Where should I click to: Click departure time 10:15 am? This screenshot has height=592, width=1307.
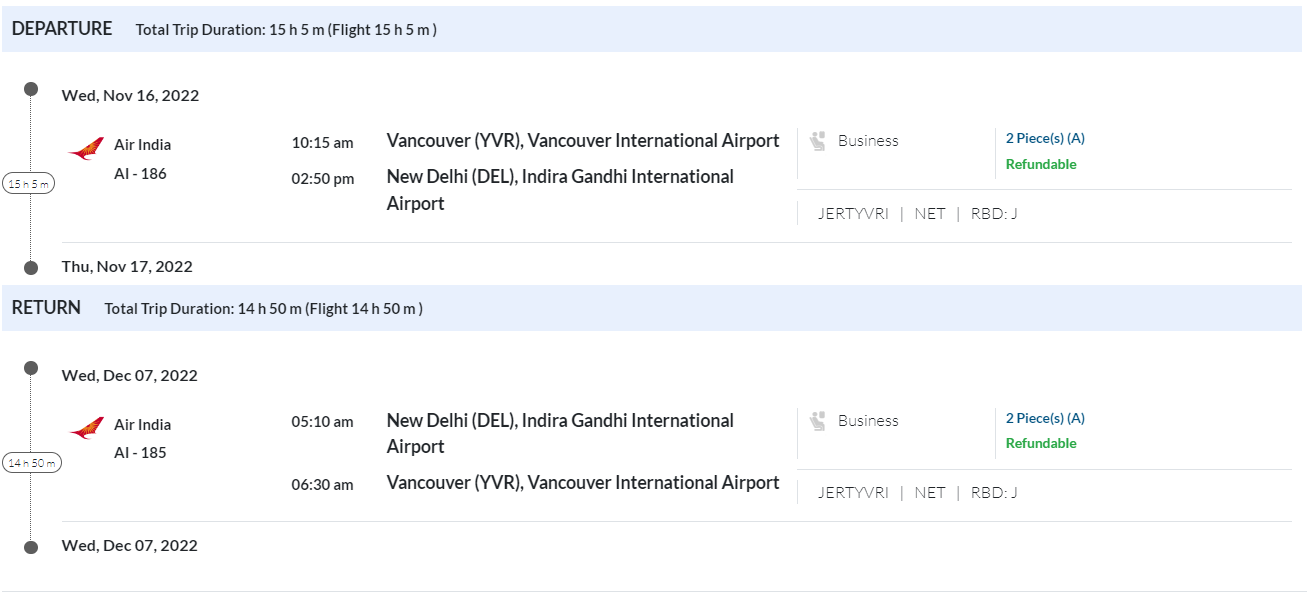click(x=322, y=143)
